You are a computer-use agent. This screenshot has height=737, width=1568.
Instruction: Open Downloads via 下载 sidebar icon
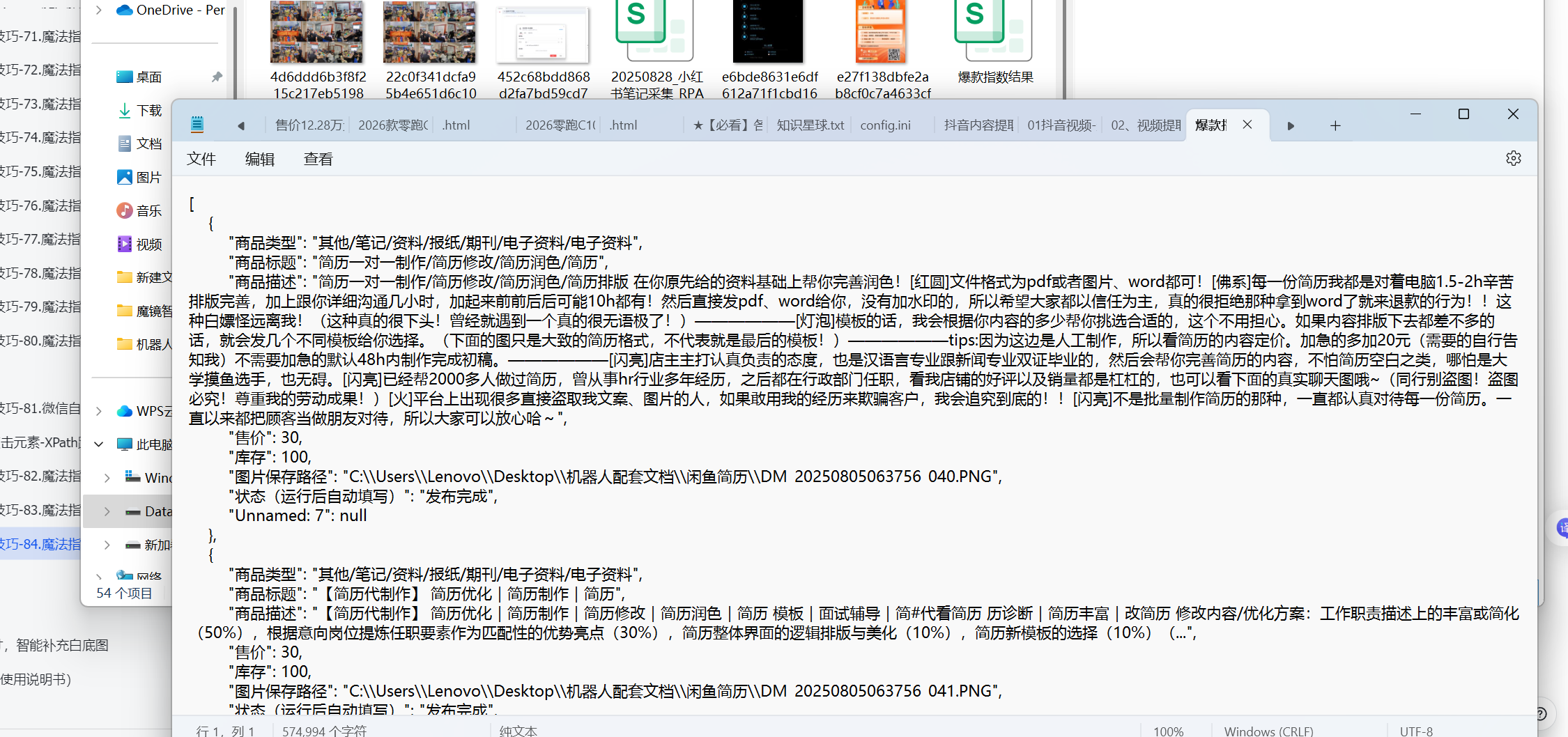[125, 110]
